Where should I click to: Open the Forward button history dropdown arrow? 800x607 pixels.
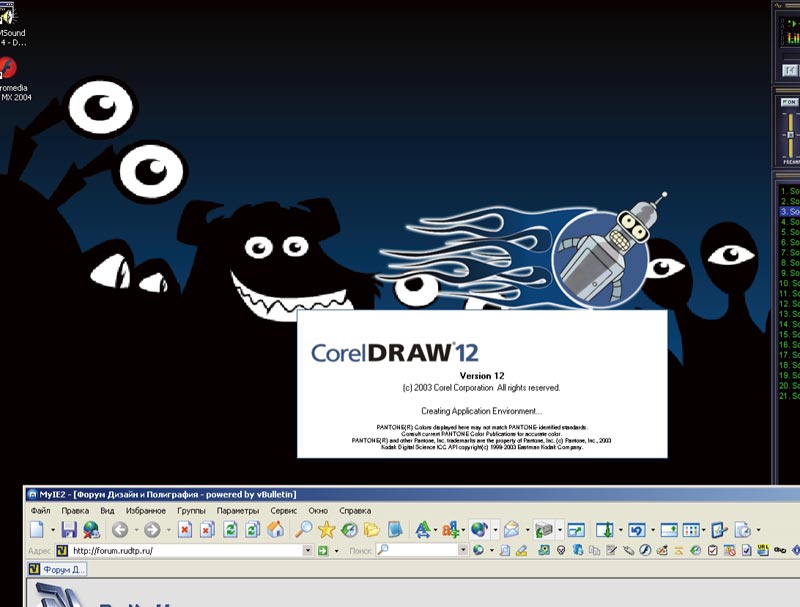coord(168,530)
